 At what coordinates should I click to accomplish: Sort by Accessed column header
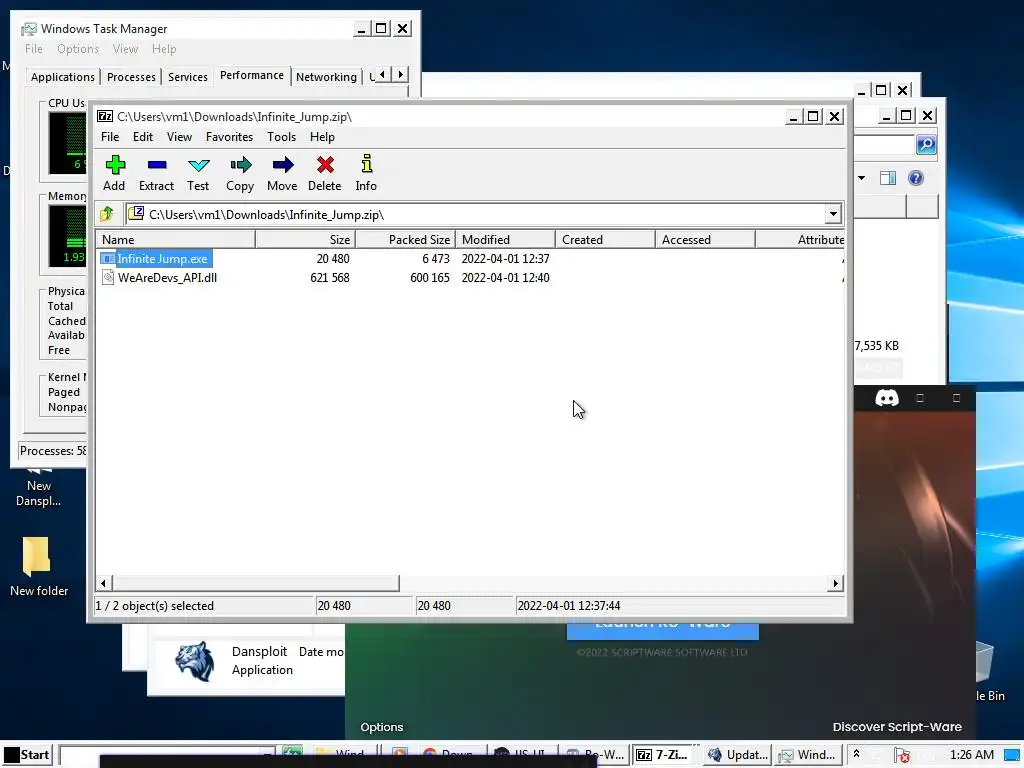point(705,240)
